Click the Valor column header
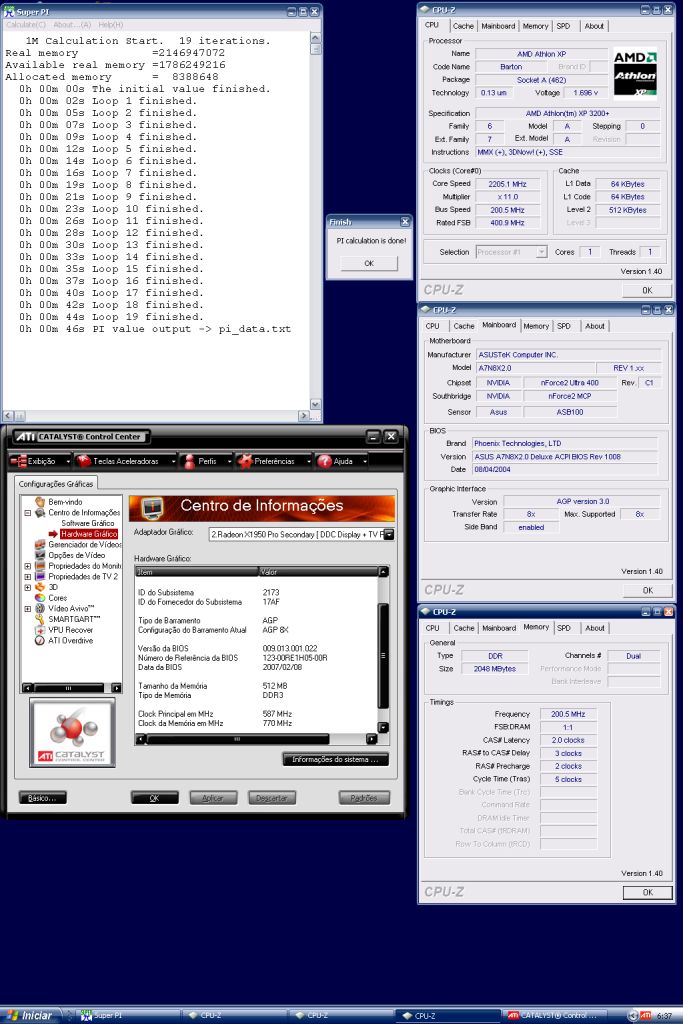 point(318,572)
